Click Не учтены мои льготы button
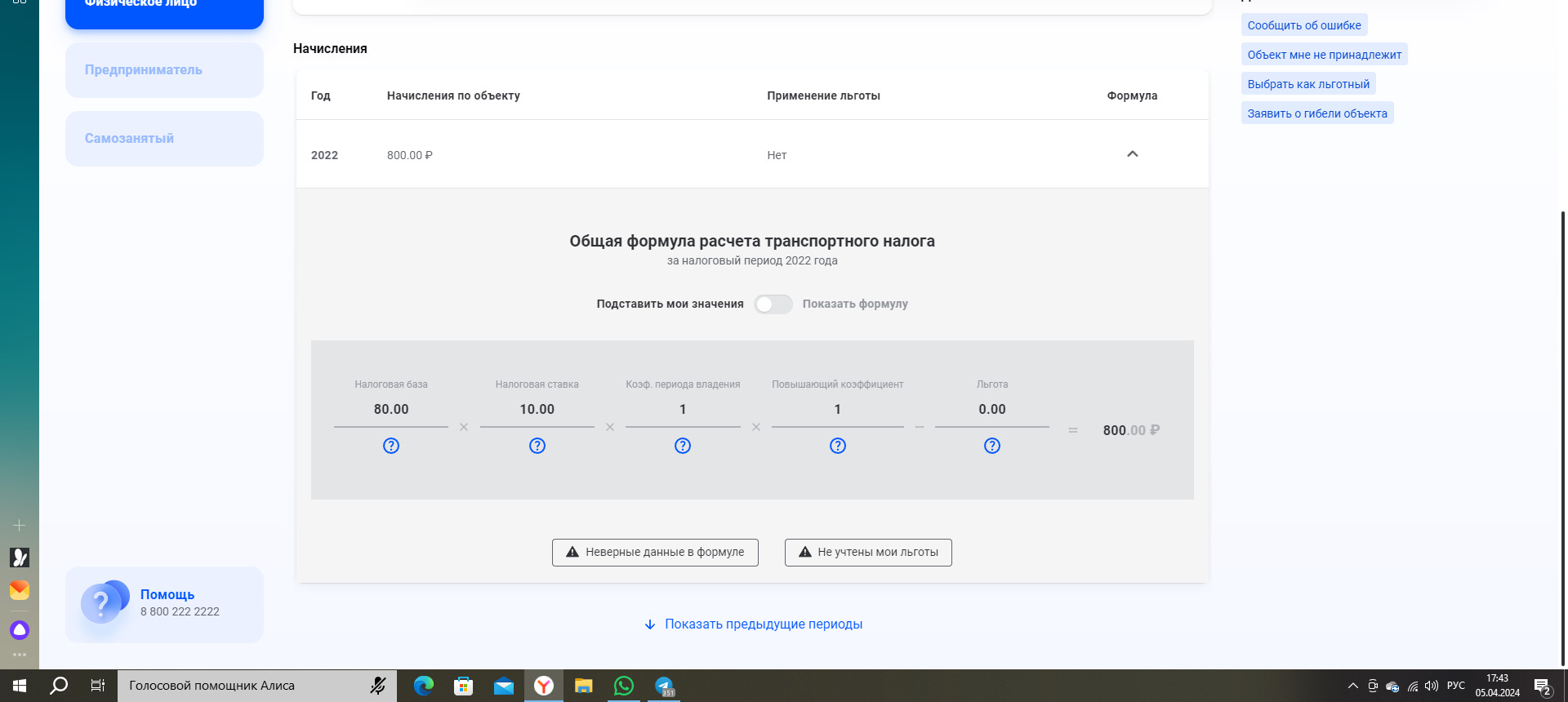 (868, 553)
